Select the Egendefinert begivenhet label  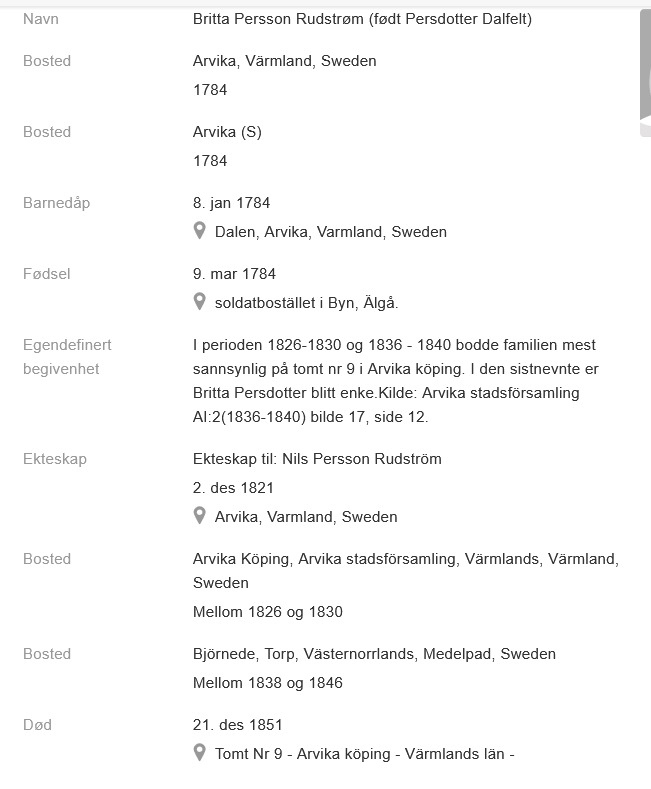point(67,357)
